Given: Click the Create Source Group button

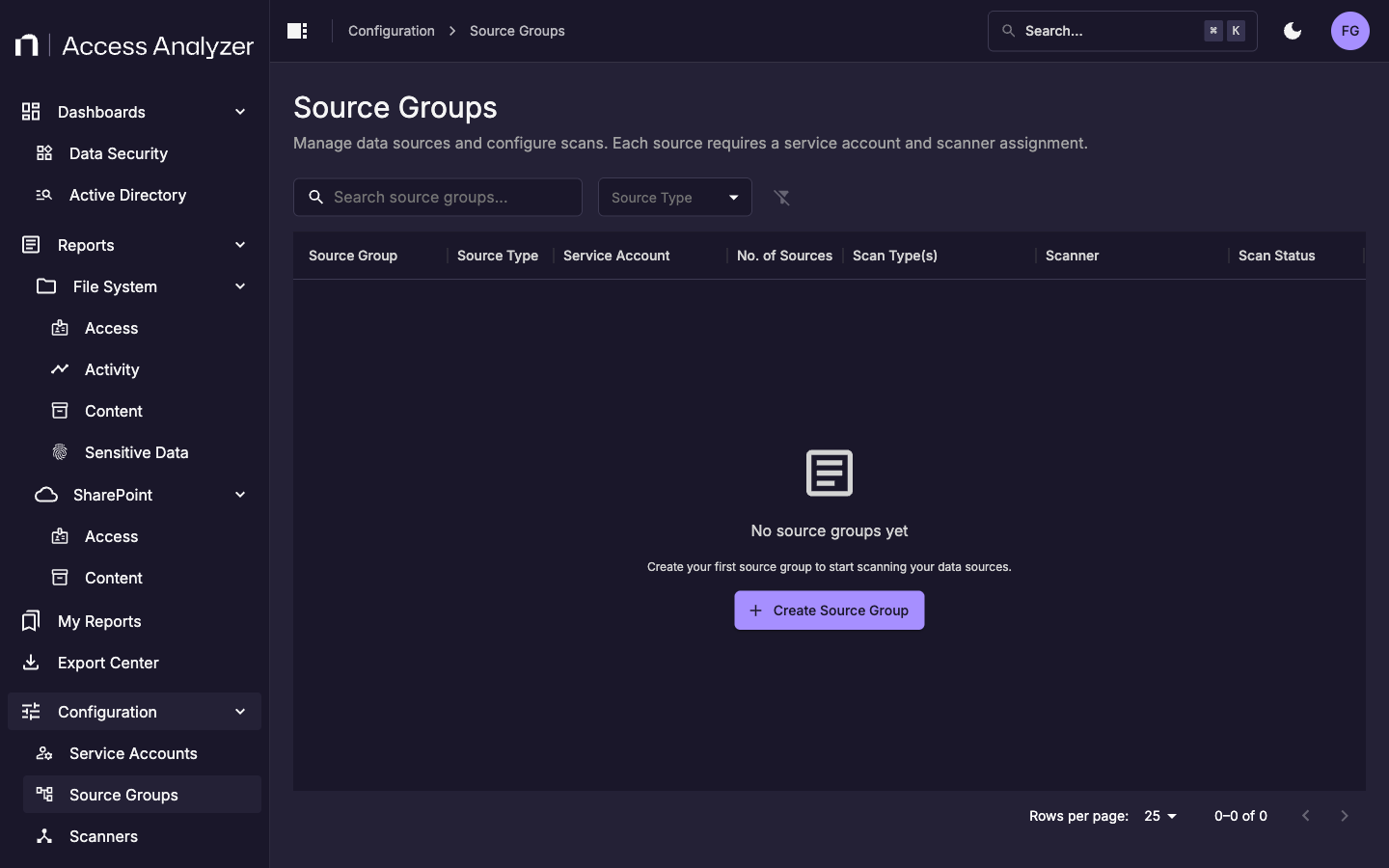Looking at the screenshot, I should (x=829, y=610).
